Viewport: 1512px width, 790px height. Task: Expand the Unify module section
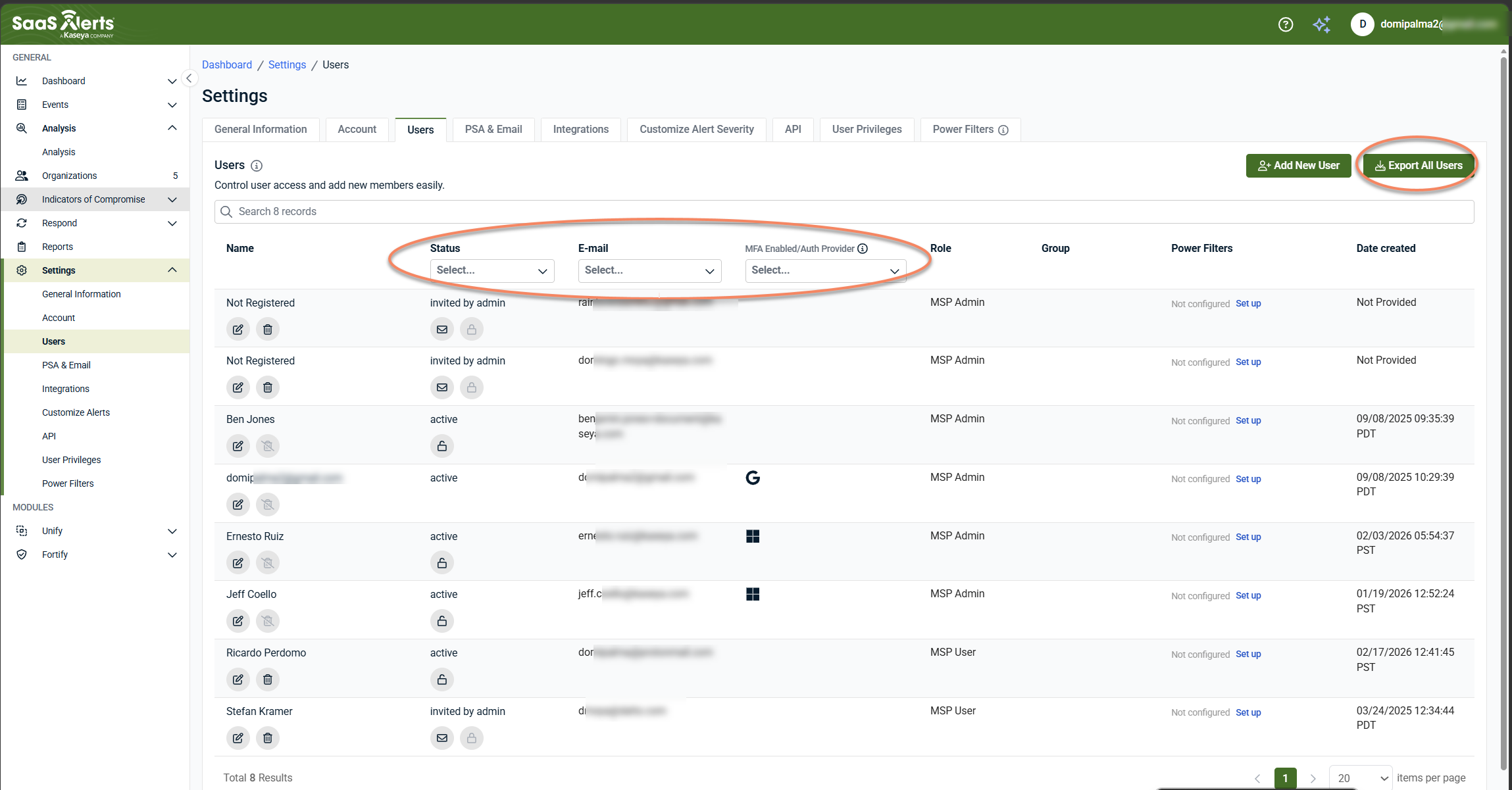coord(172,531)
